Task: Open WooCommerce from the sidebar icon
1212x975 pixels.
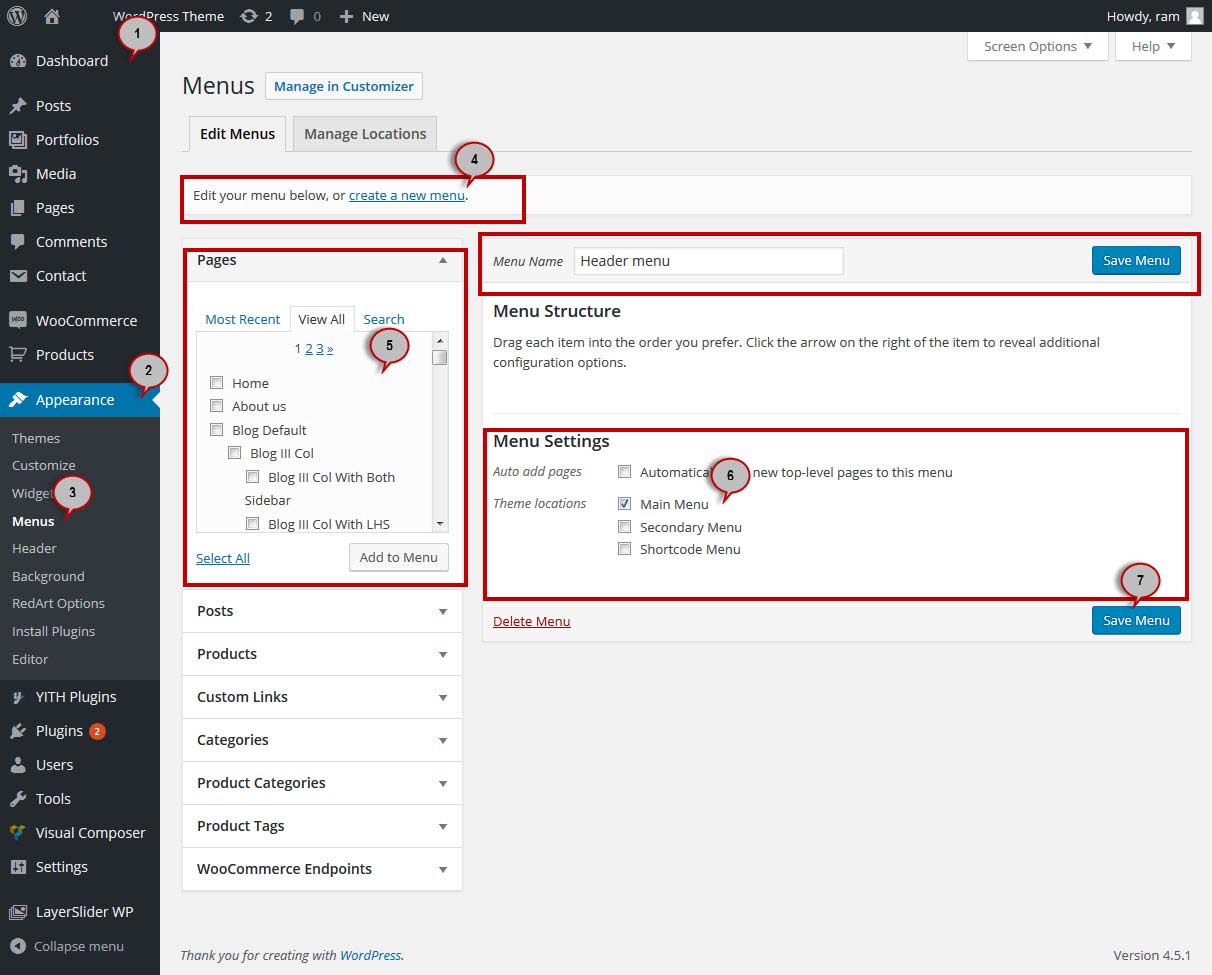Action: coord(18,321)
